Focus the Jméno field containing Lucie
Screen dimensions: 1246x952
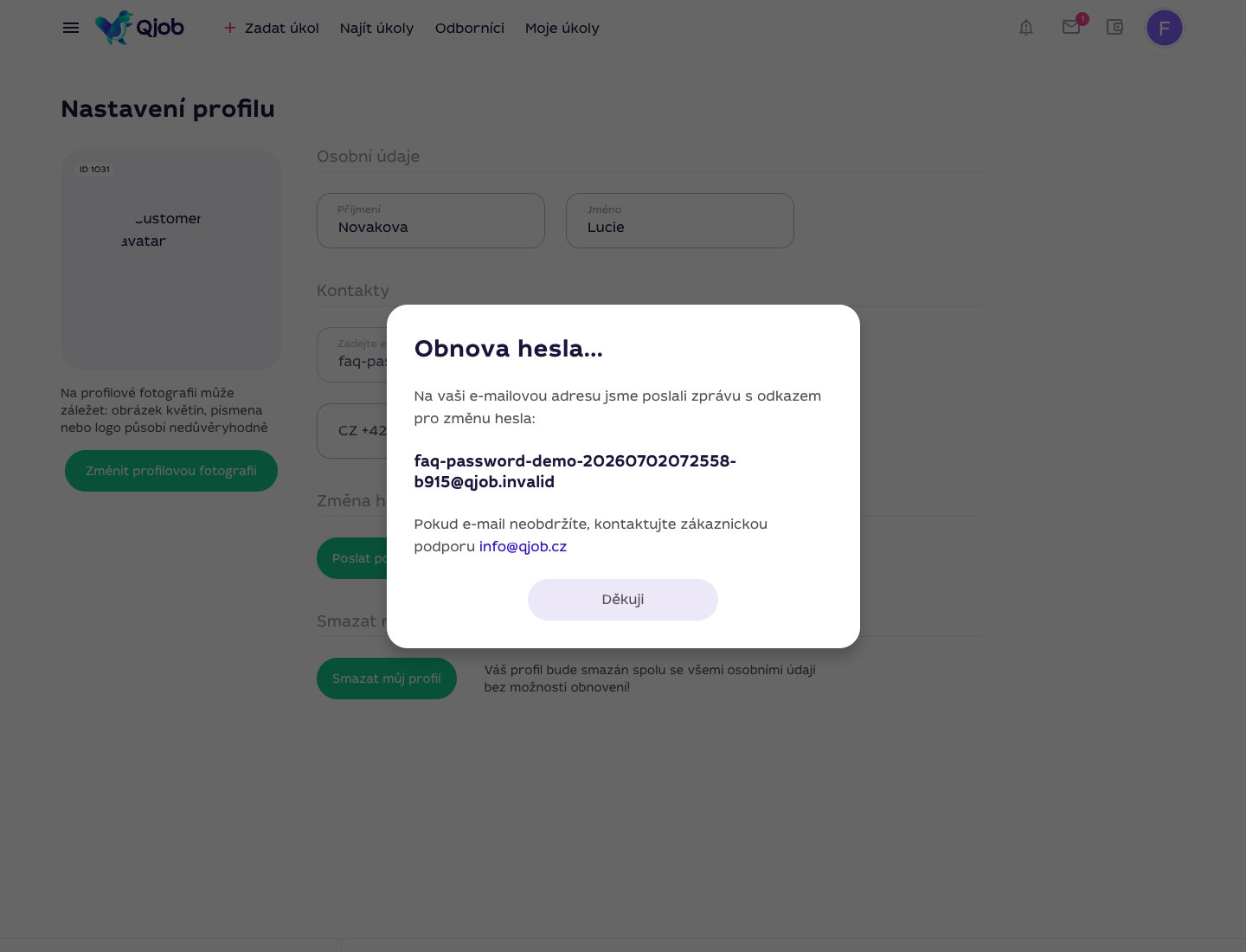tap(680, 221)
